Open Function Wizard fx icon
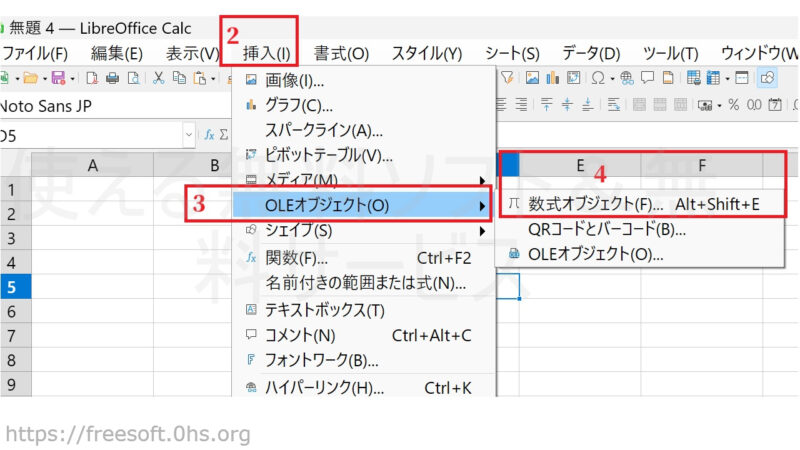The width and height of the screenshot is (800, 450). (210, 135)
